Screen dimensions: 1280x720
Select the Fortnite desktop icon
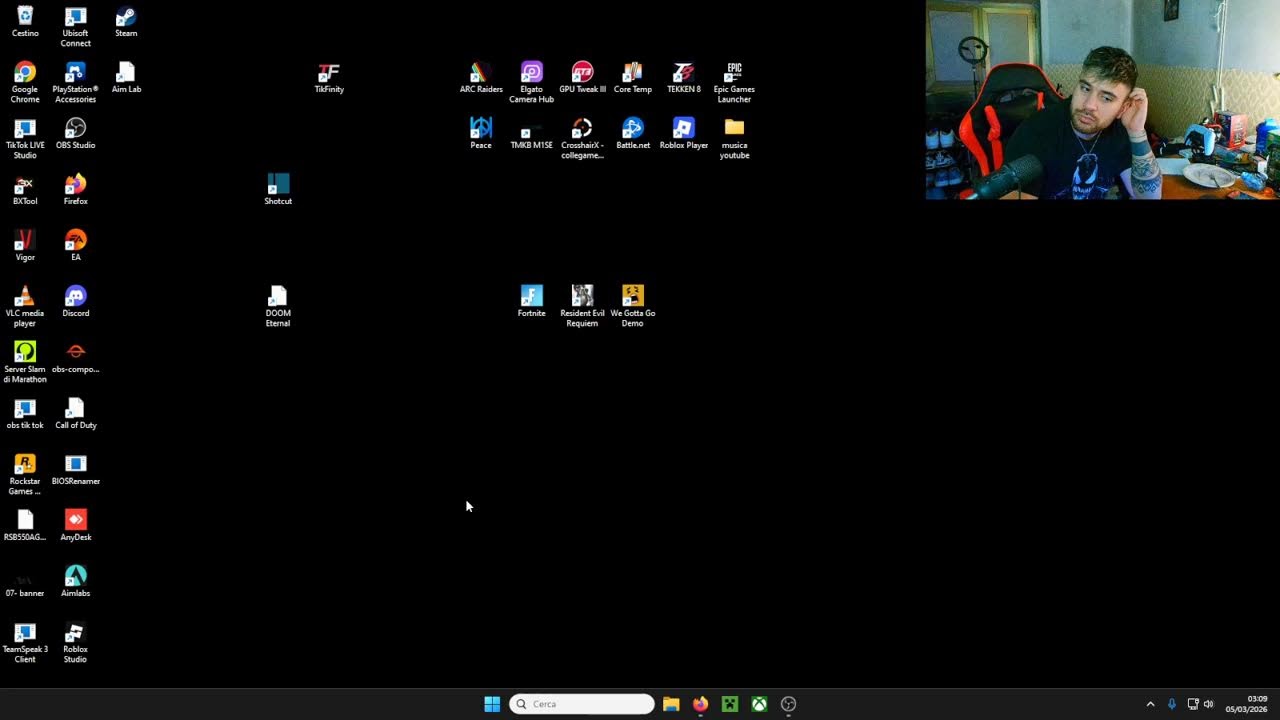531,301
